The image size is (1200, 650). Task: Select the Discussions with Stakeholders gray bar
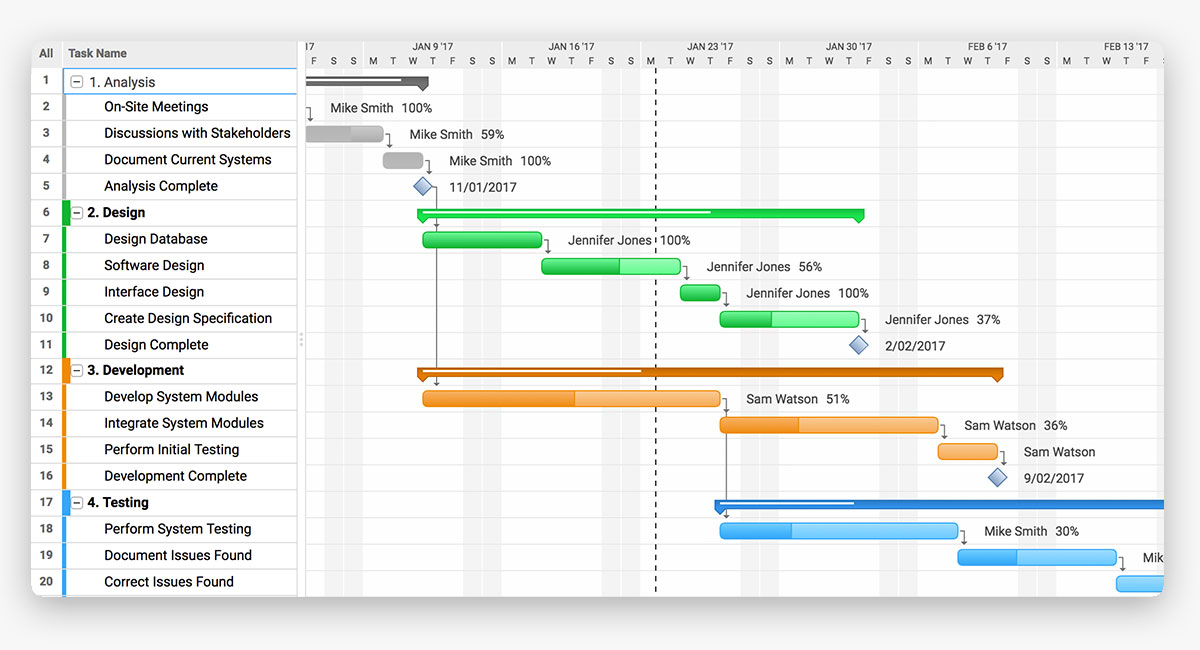coord(344,134)
